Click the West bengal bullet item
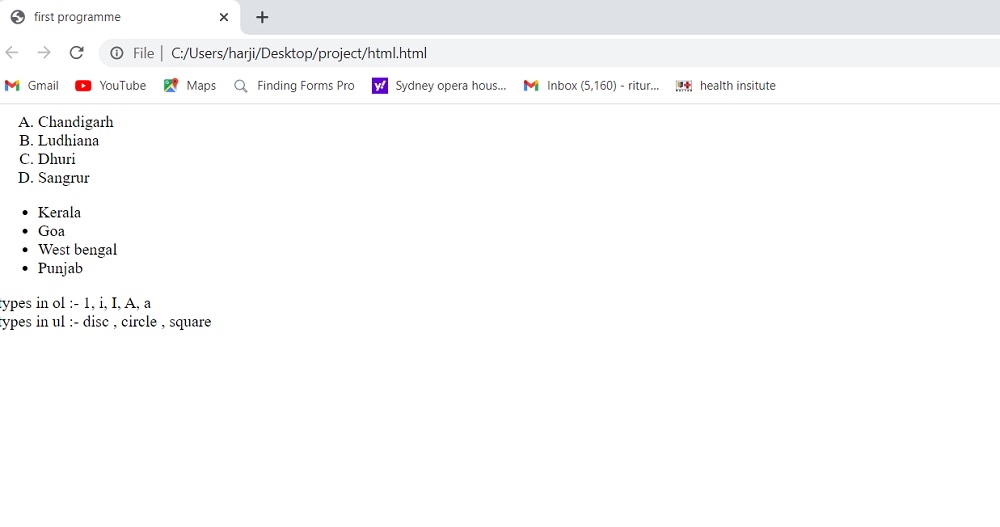1000x527 pixels. 77,250
